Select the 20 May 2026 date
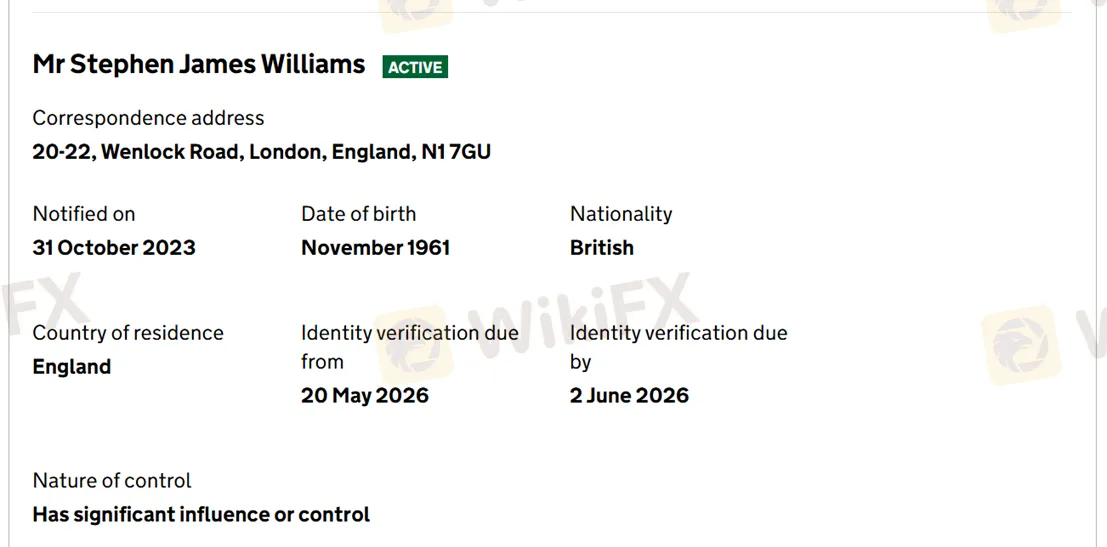 365,396
